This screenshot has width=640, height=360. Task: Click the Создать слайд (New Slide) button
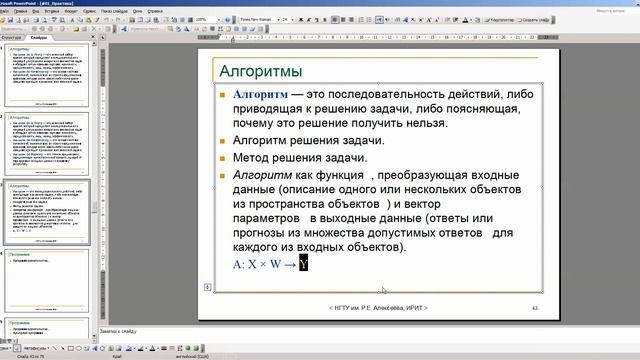(x=533, y=20)
